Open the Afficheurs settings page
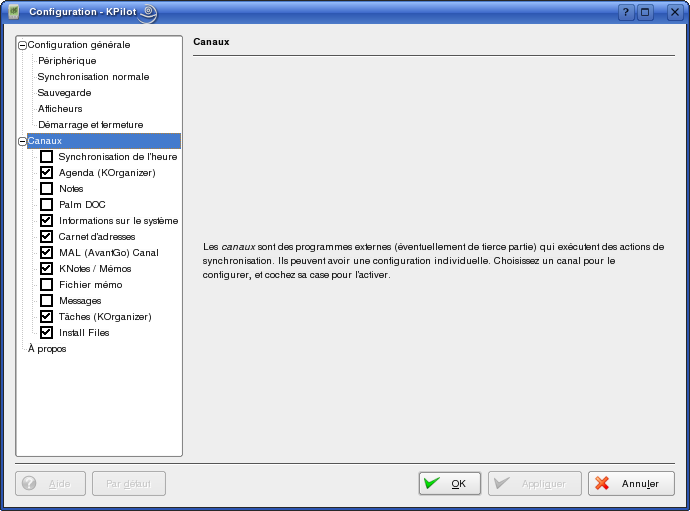Image resolution: width=690 pixels, height=511 pixels. coord(60,109)
